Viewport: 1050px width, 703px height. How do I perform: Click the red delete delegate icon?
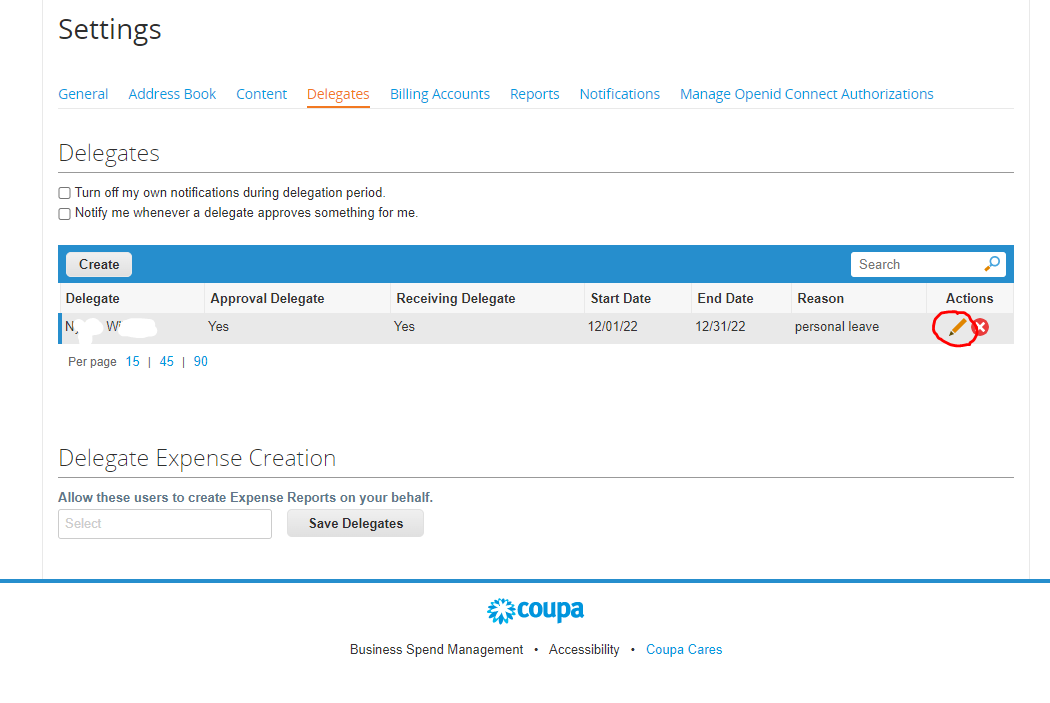(981, 327)
